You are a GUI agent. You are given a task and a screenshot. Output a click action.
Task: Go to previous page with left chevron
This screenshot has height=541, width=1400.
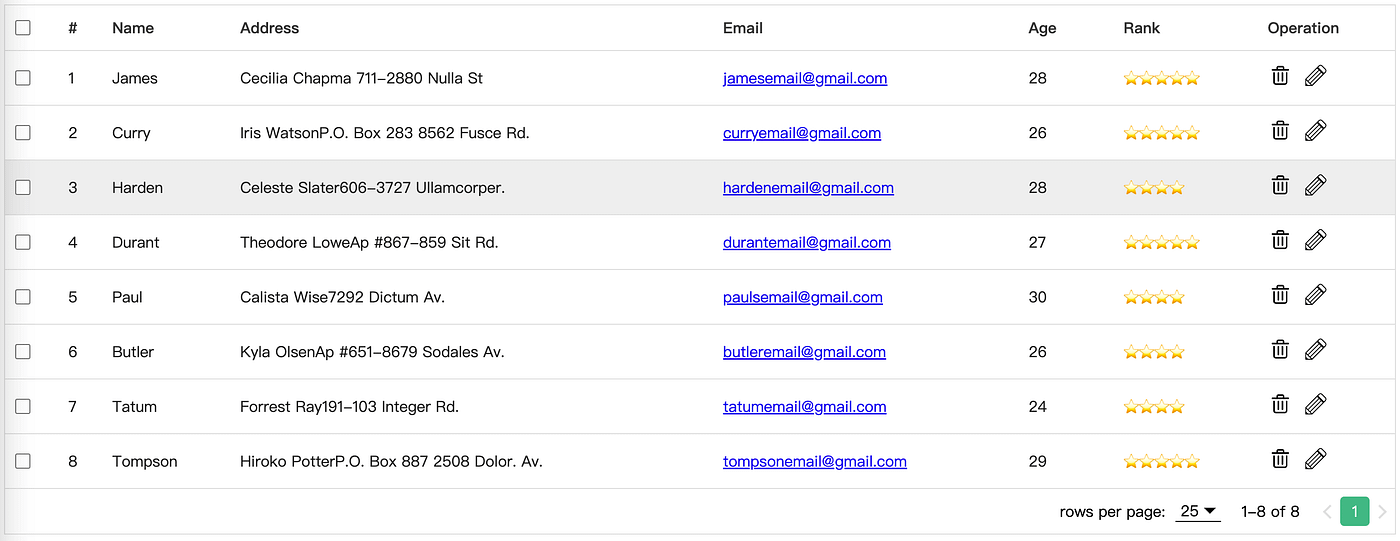point(1327,512)
